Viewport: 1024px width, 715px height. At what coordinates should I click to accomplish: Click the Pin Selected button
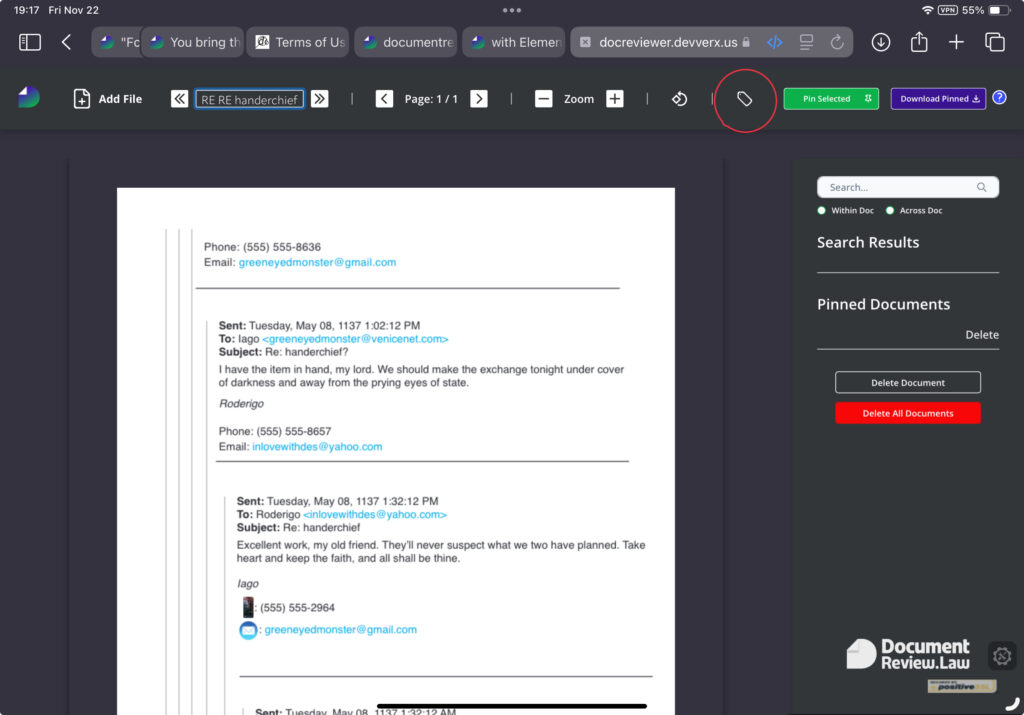[830, 99]
